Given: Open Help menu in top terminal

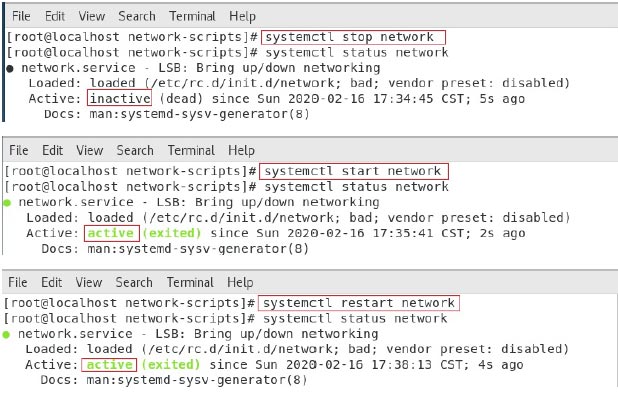Looking at the screenshot, I should (x=242, y=17).
